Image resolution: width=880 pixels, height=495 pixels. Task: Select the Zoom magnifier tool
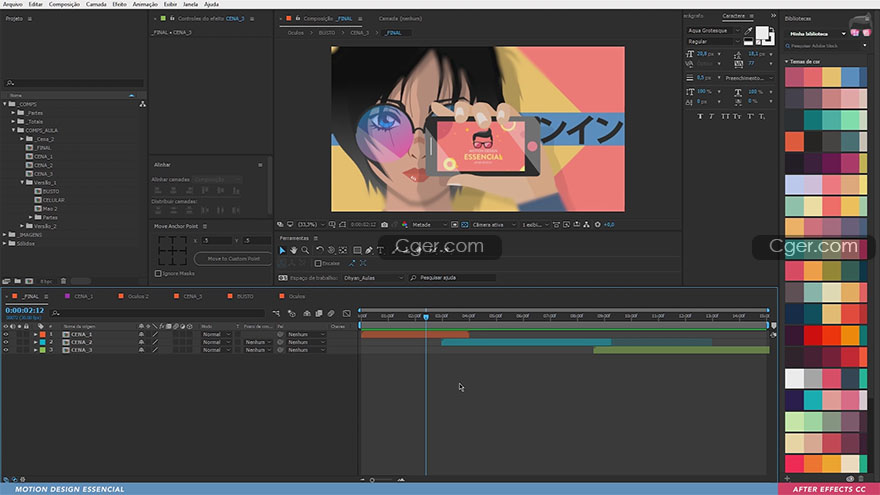point(305,250)
